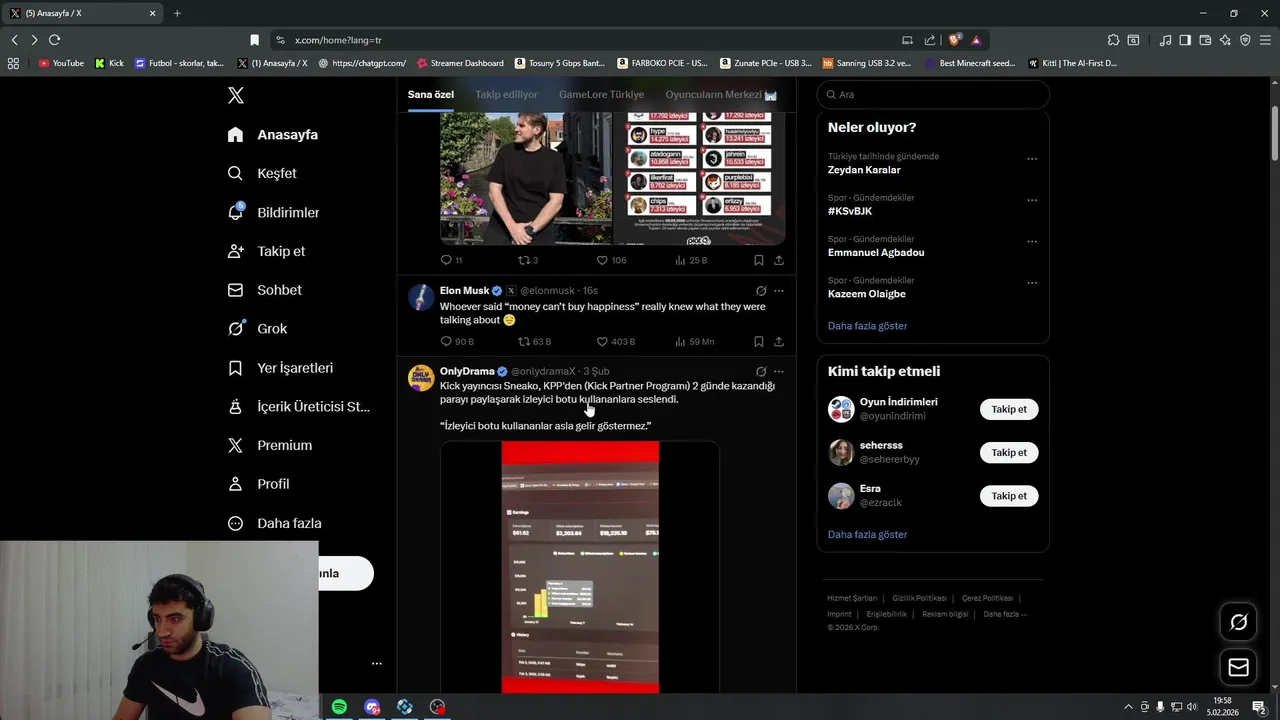Show more under Kimi takip etmeli
Viewport: 1280px width, 720px height.
867,535
